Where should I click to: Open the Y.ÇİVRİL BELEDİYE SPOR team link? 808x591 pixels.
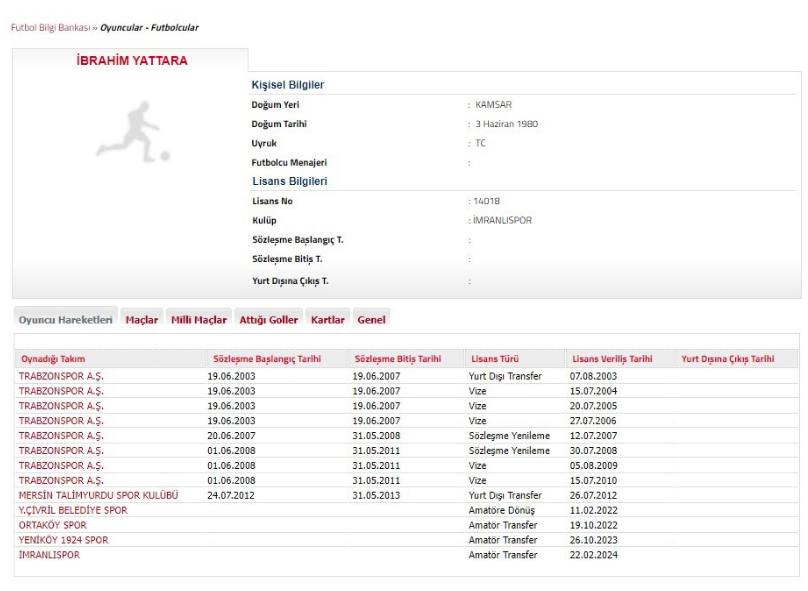click(x=73, y=511)
